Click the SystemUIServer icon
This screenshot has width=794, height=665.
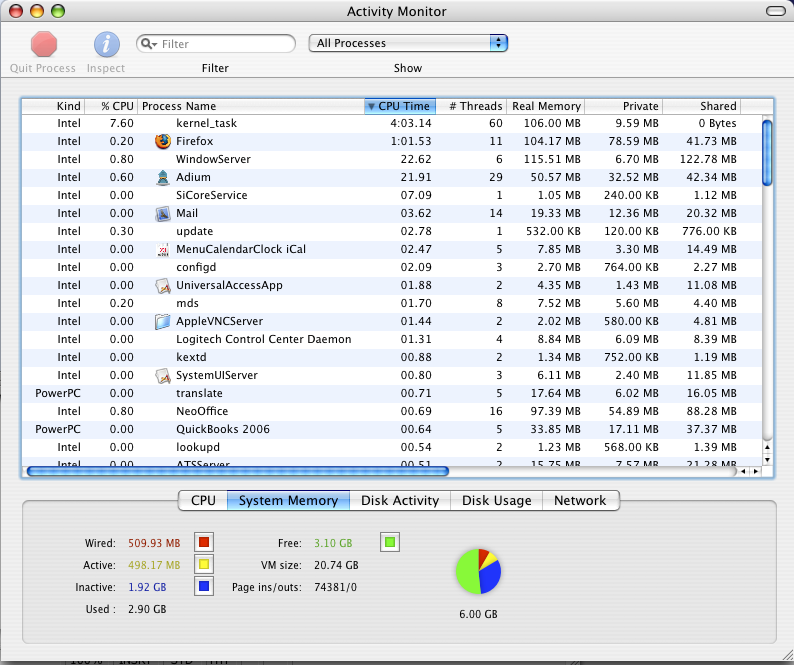(163, 376)
